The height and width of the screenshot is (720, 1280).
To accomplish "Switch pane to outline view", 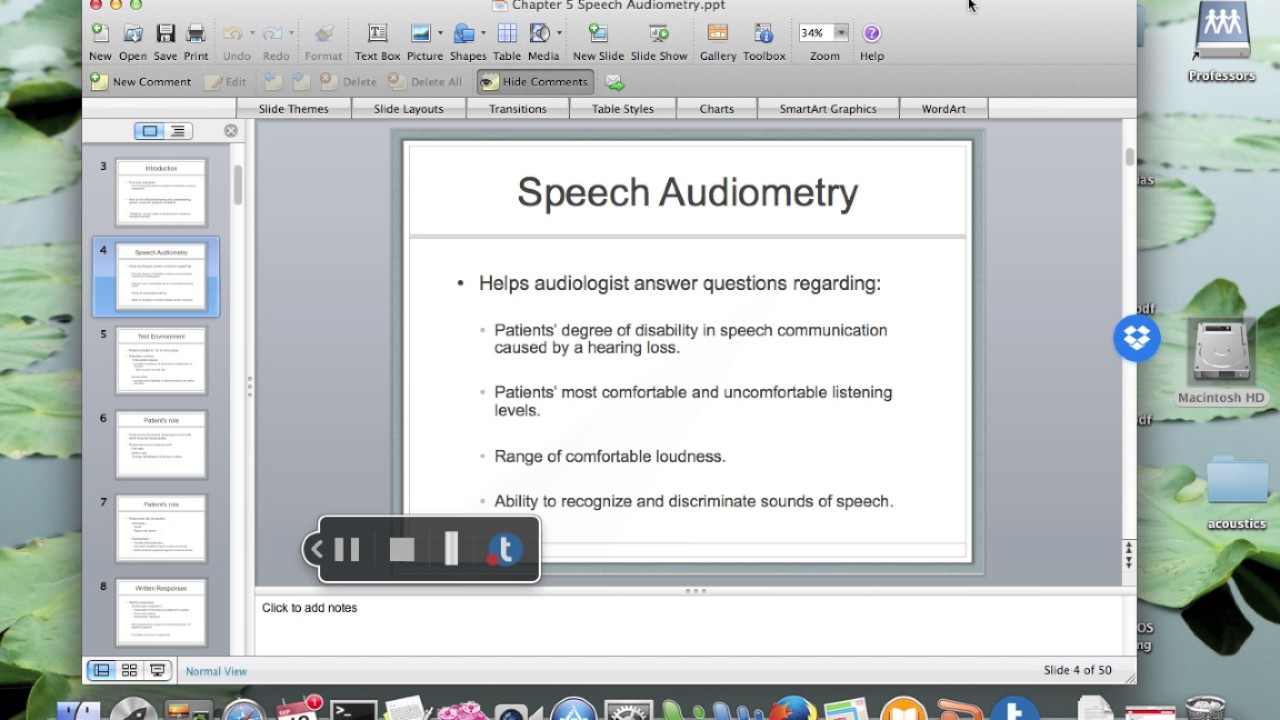I will 178,131.
